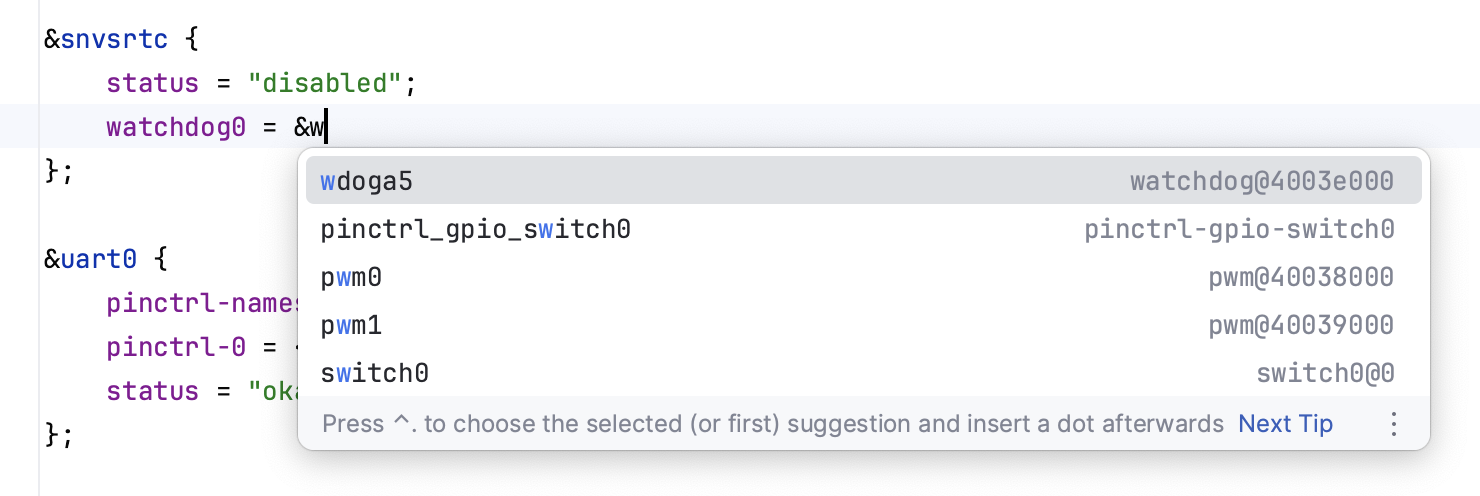Screen dimensions: 1480x496
Task: Click the &snvsrtc node label
Action: 107,41
